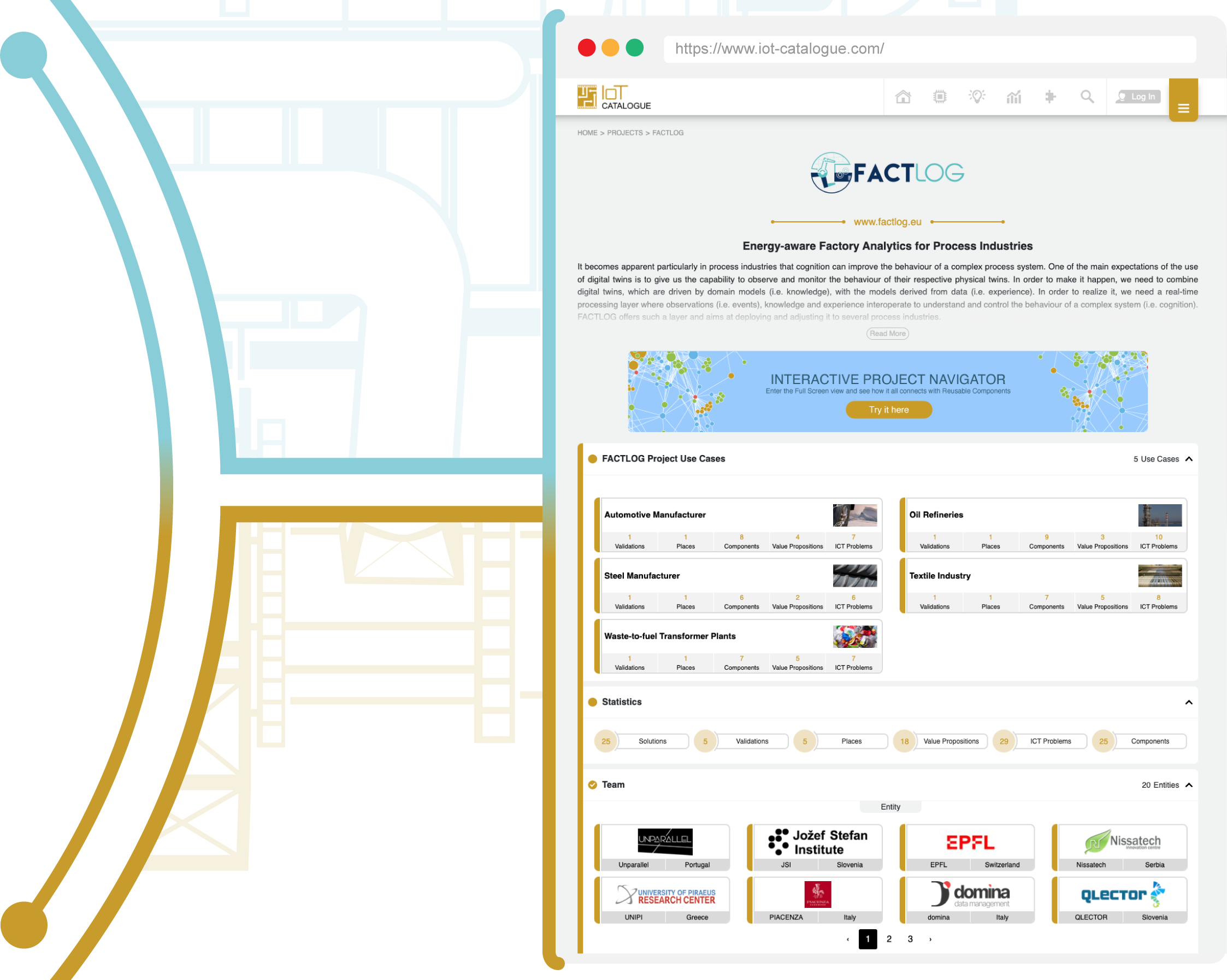Open Jožef Stefan Institute logo

tap(817, 842)
